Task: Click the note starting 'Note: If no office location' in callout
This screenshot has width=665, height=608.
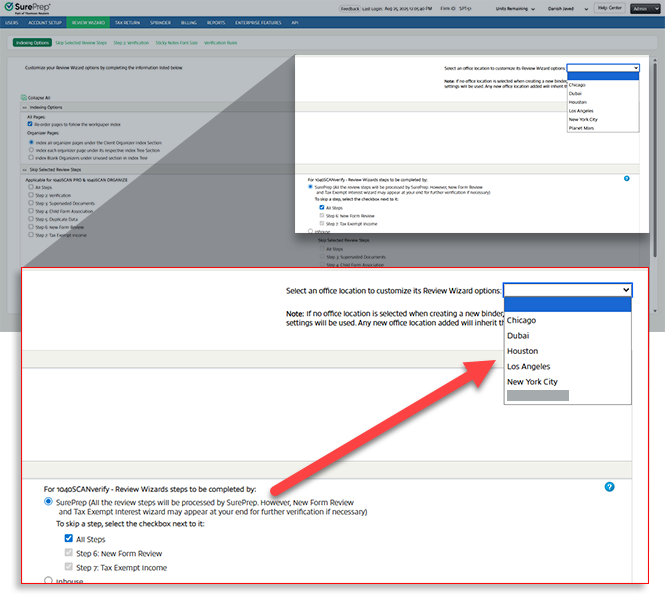Action: (394, 318)
